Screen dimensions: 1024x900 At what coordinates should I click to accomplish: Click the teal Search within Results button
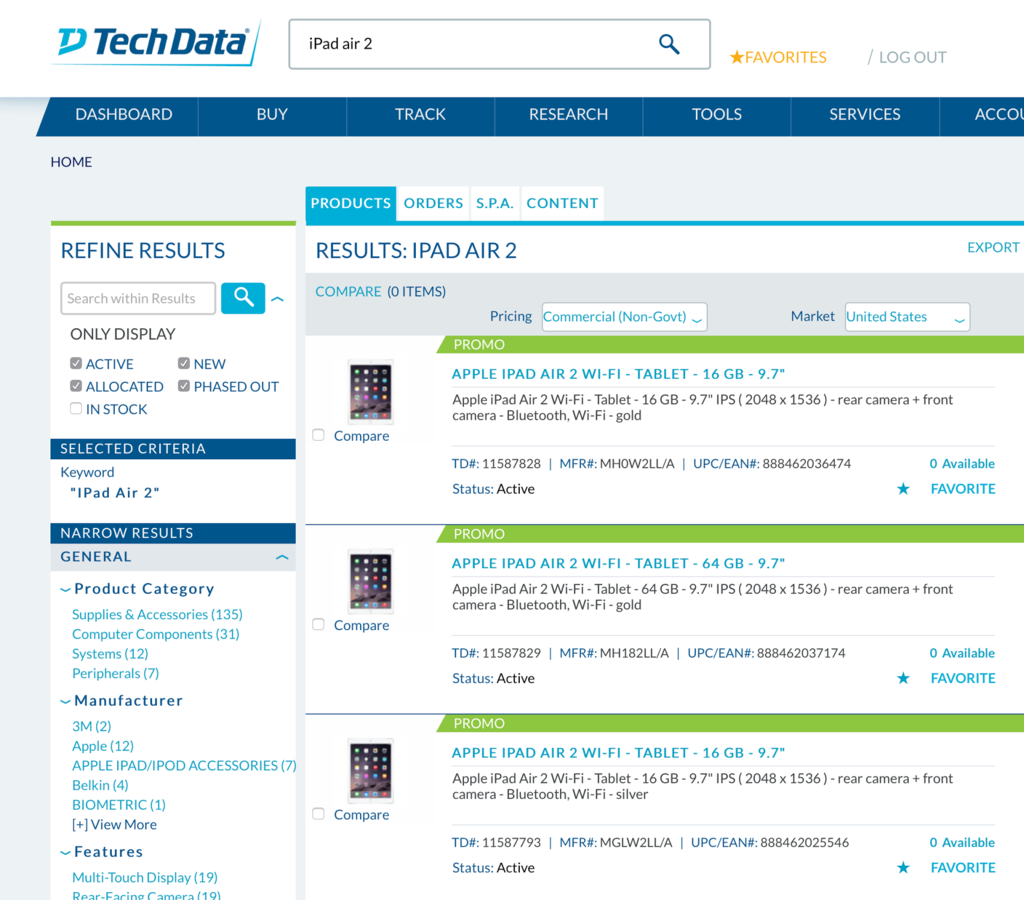click(x=243, y=298)
